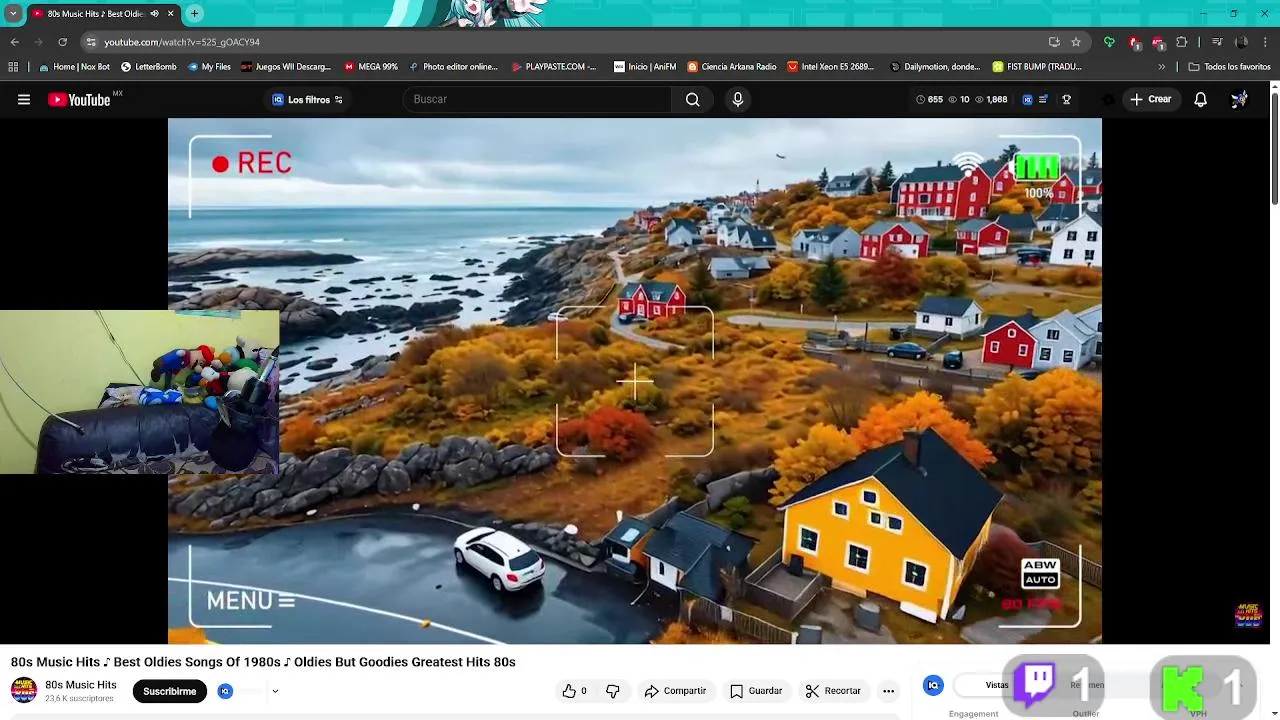Open the Juegos WII Descarg... bookmark
Viewport: 1280px width, 720px height.
tap(286, 67)
